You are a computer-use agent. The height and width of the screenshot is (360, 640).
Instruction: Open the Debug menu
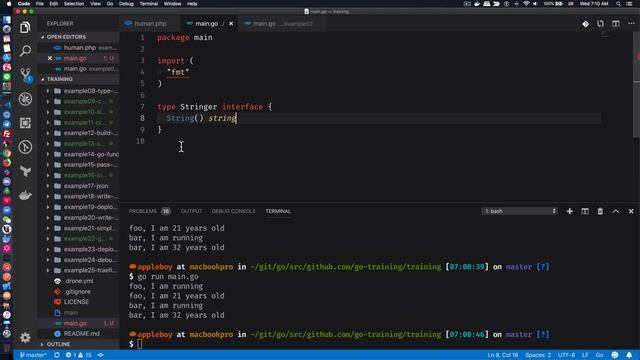[x=126, y=4]
